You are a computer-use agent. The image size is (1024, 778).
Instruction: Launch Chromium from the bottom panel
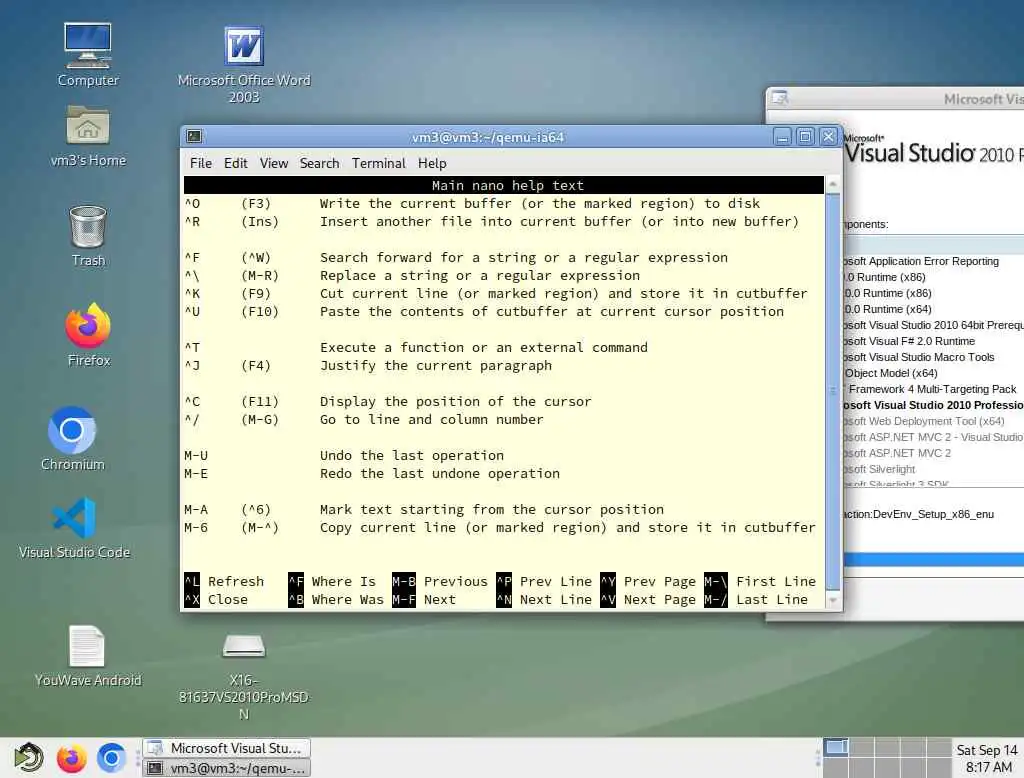(111, 758)
